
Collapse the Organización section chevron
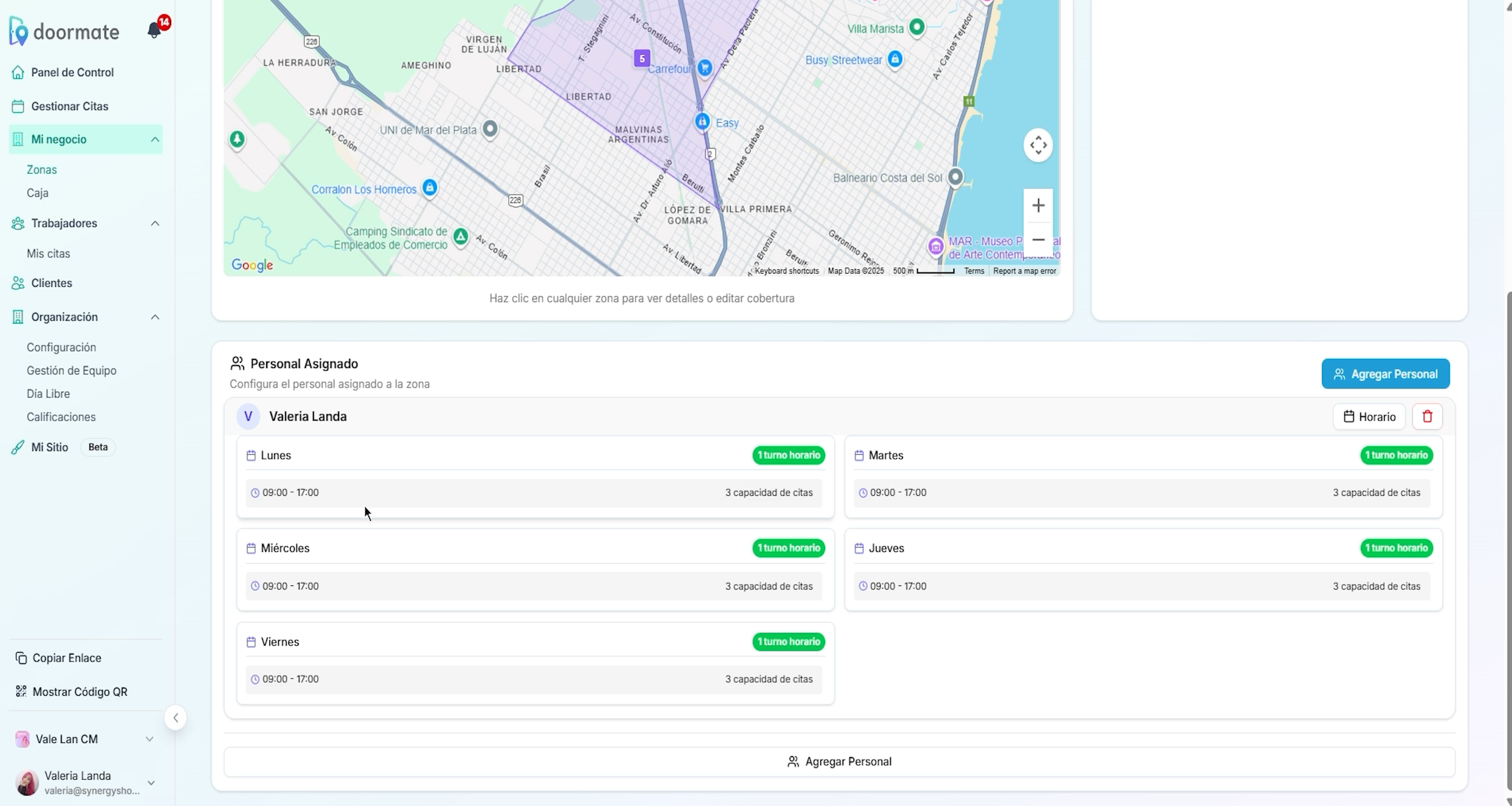155,317
